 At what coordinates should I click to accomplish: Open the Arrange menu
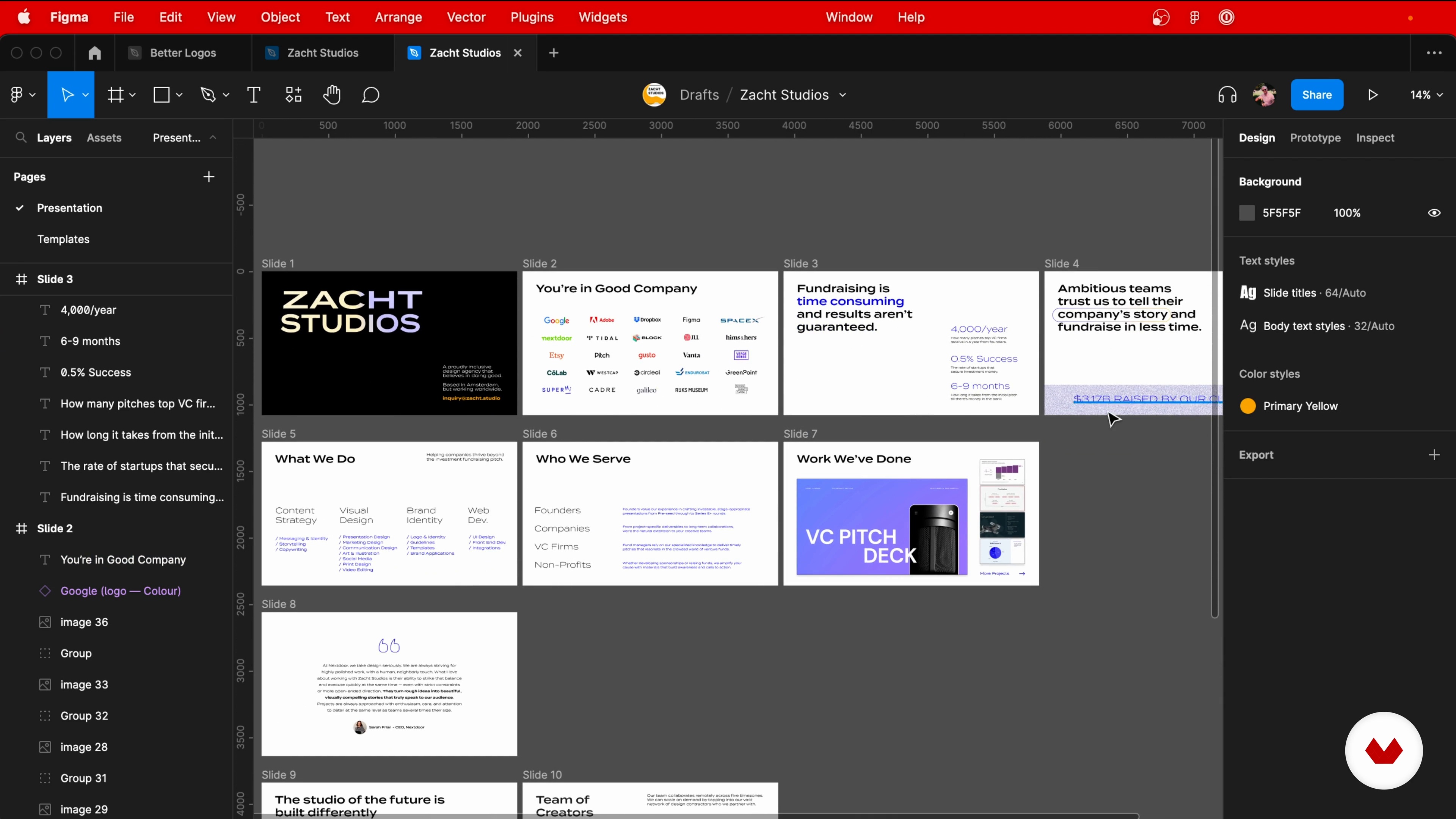[x=399, y=17]
